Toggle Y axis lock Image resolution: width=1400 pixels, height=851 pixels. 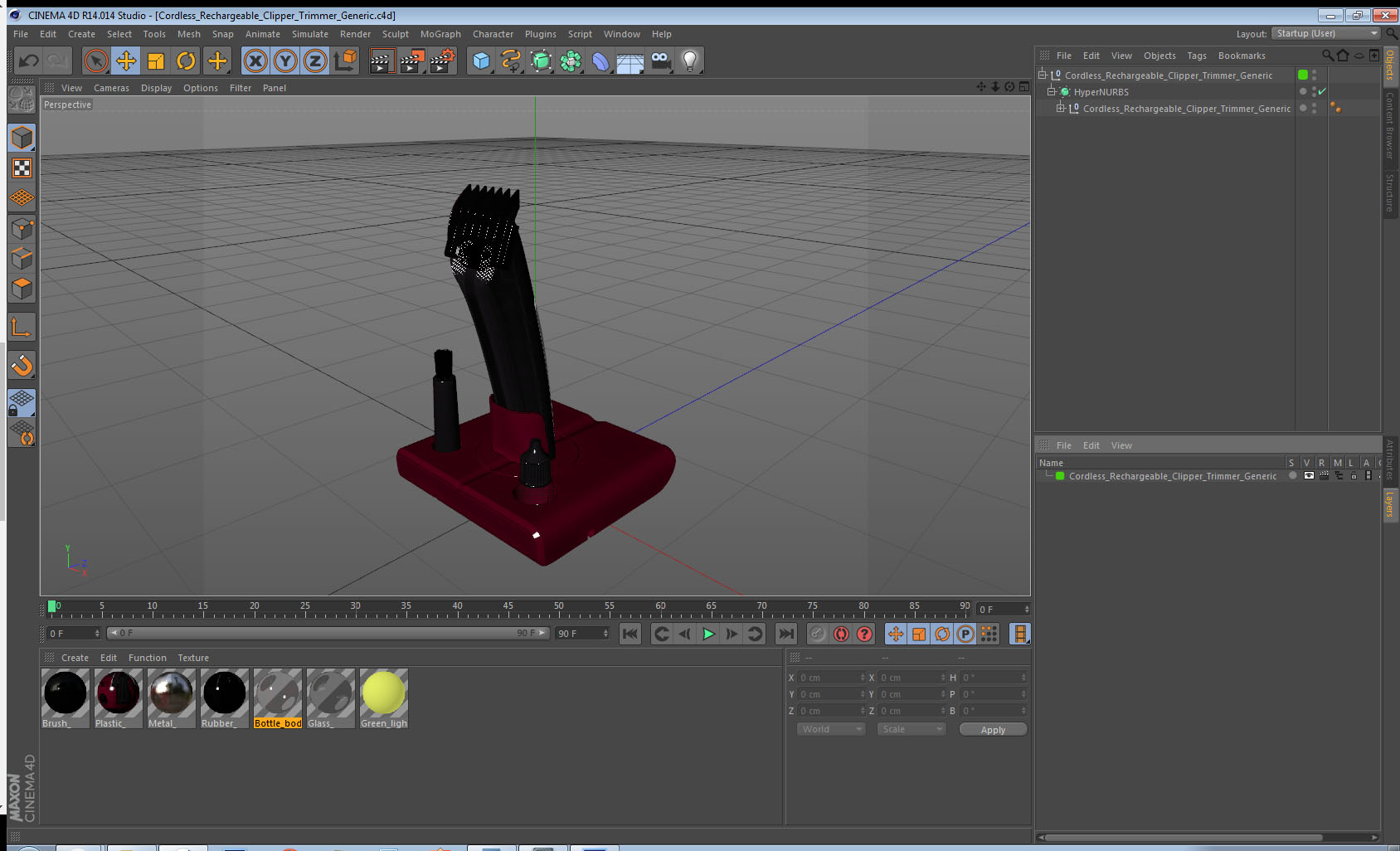click(x=285, y=61)
